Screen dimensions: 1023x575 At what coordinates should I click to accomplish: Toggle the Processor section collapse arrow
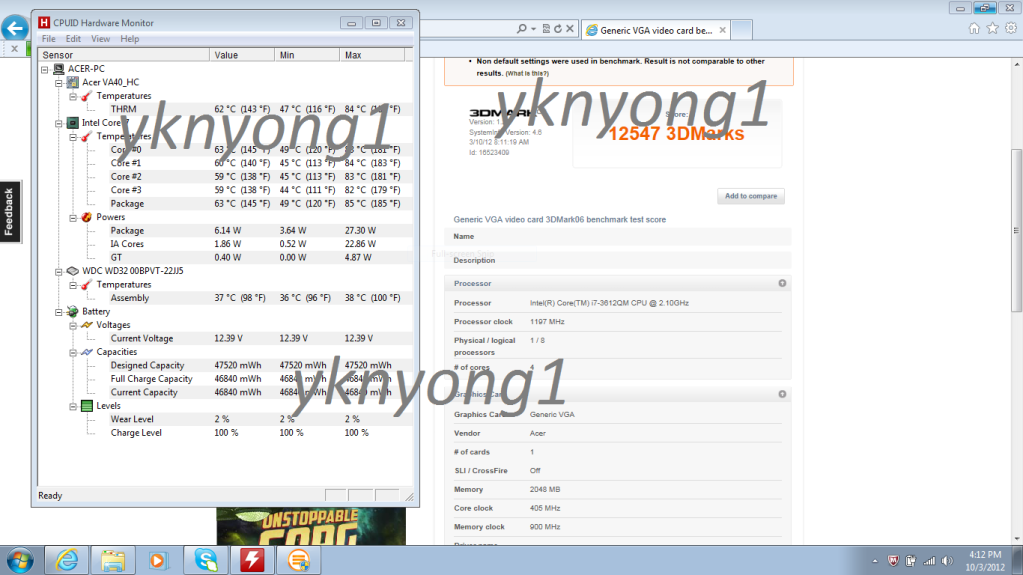pyautogui.click(x=782, y=283)
